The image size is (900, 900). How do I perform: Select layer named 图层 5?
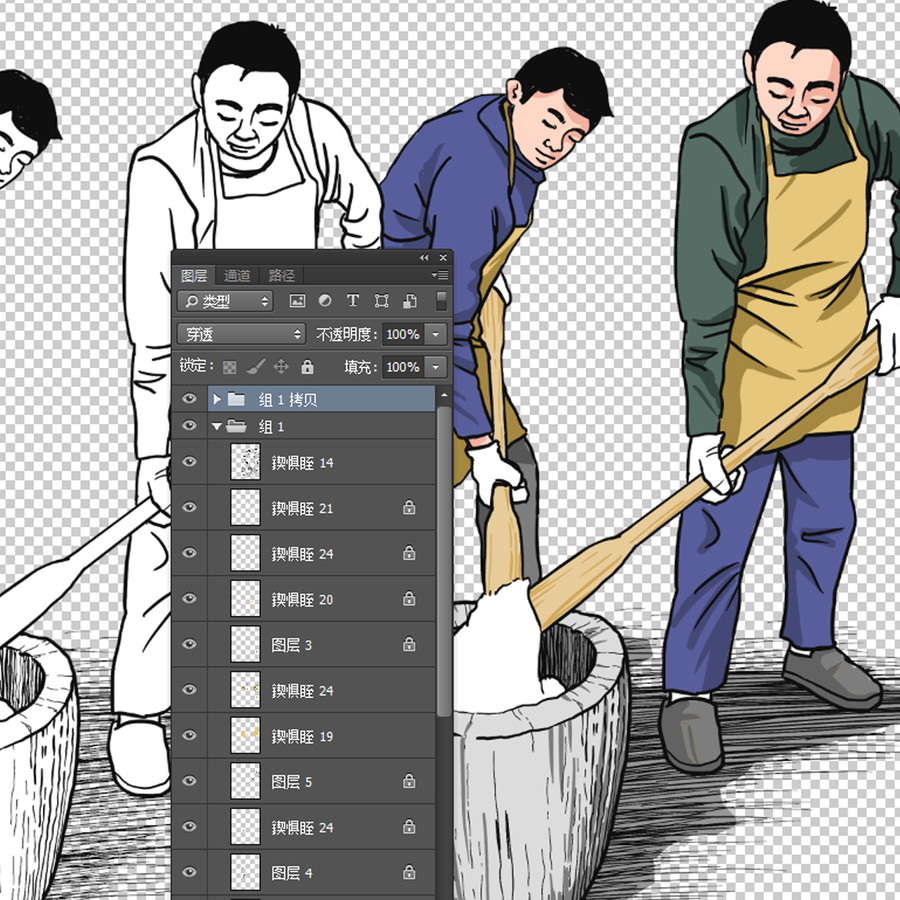pyautogui.click(x=291, y=782)
